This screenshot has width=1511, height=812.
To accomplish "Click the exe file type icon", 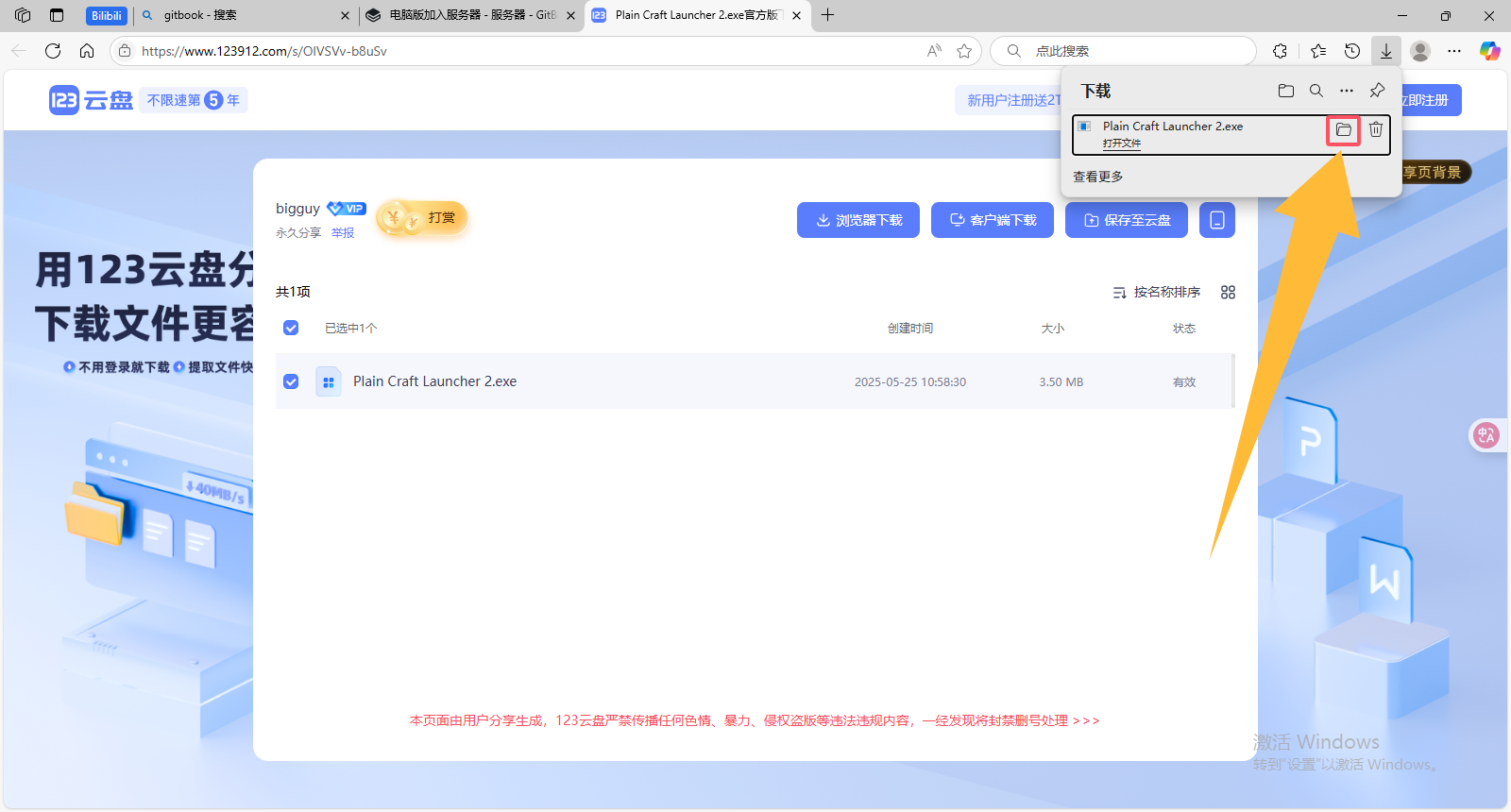I will 329,381.
